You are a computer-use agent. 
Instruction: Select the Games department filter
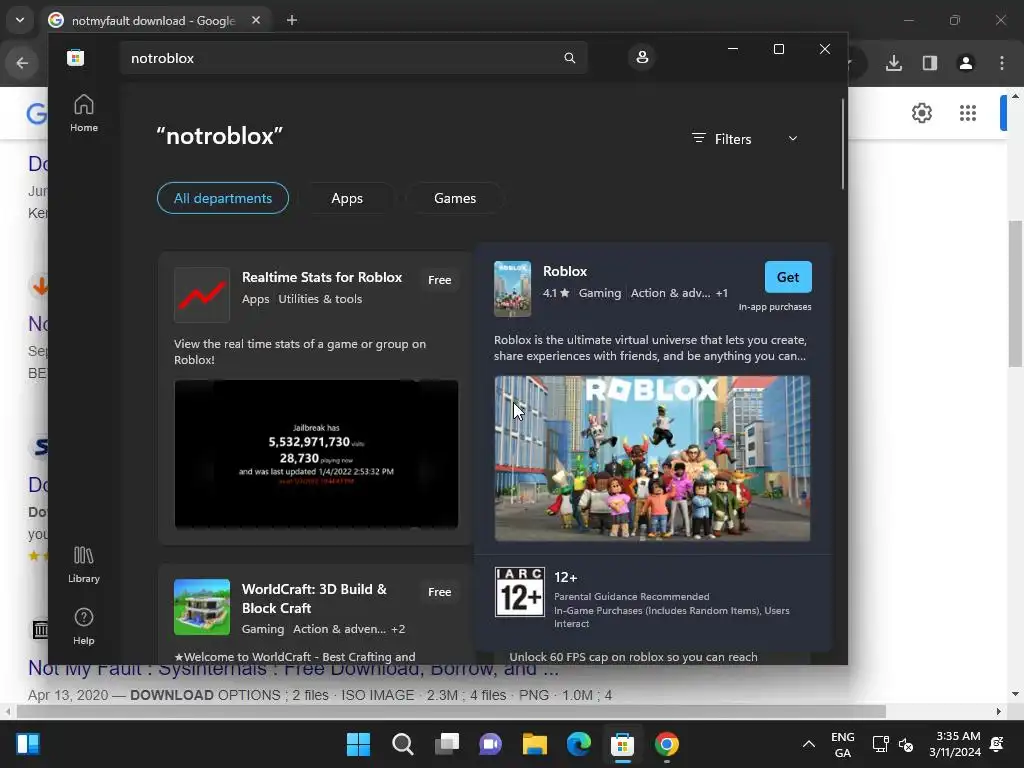455,198
